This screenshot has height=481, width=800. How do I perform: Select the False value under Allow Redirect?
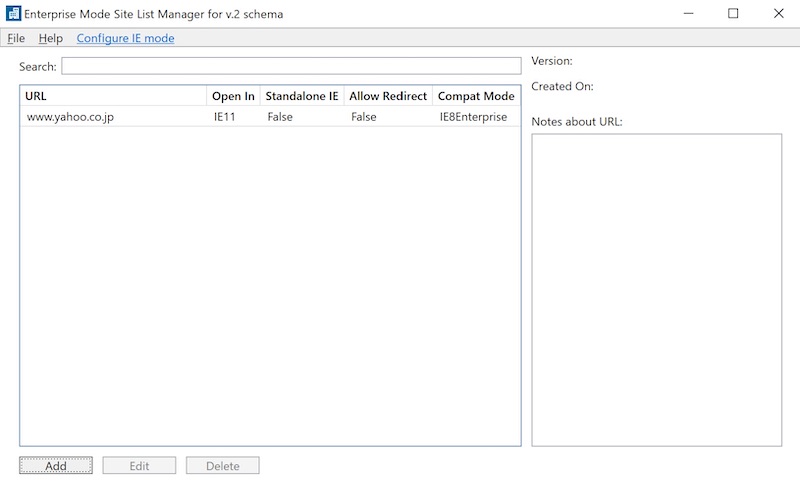(364, 117)
